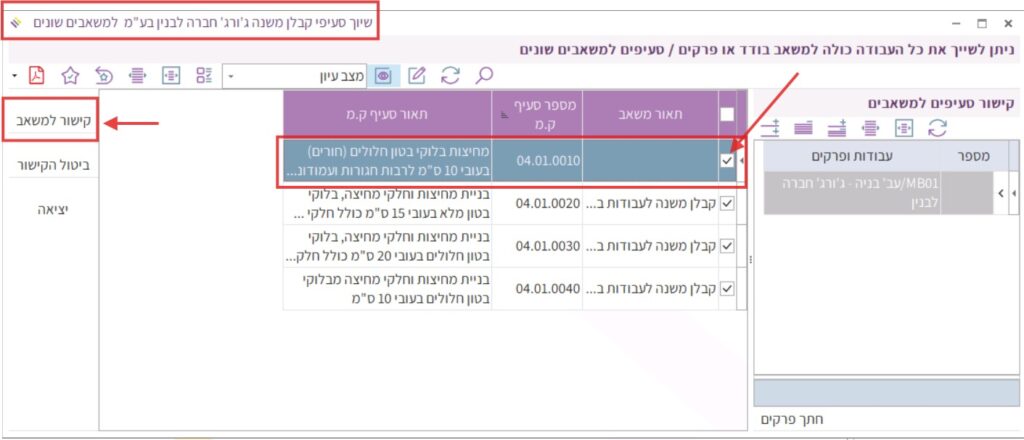
Task: Click the edit pencil icon in the toolbar
Action: tap(417, 75)
